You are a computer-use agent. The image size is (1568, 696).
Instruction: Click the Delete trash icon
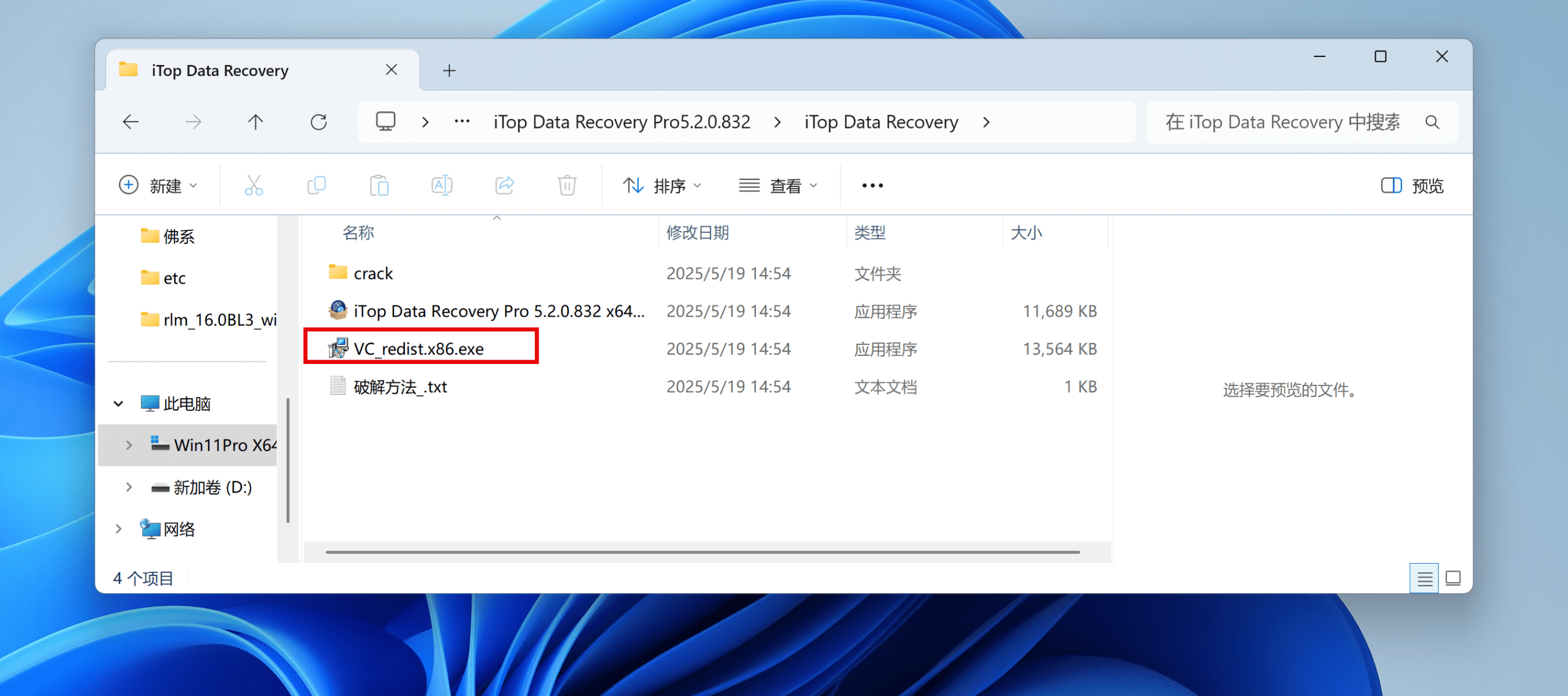[567, 185]
